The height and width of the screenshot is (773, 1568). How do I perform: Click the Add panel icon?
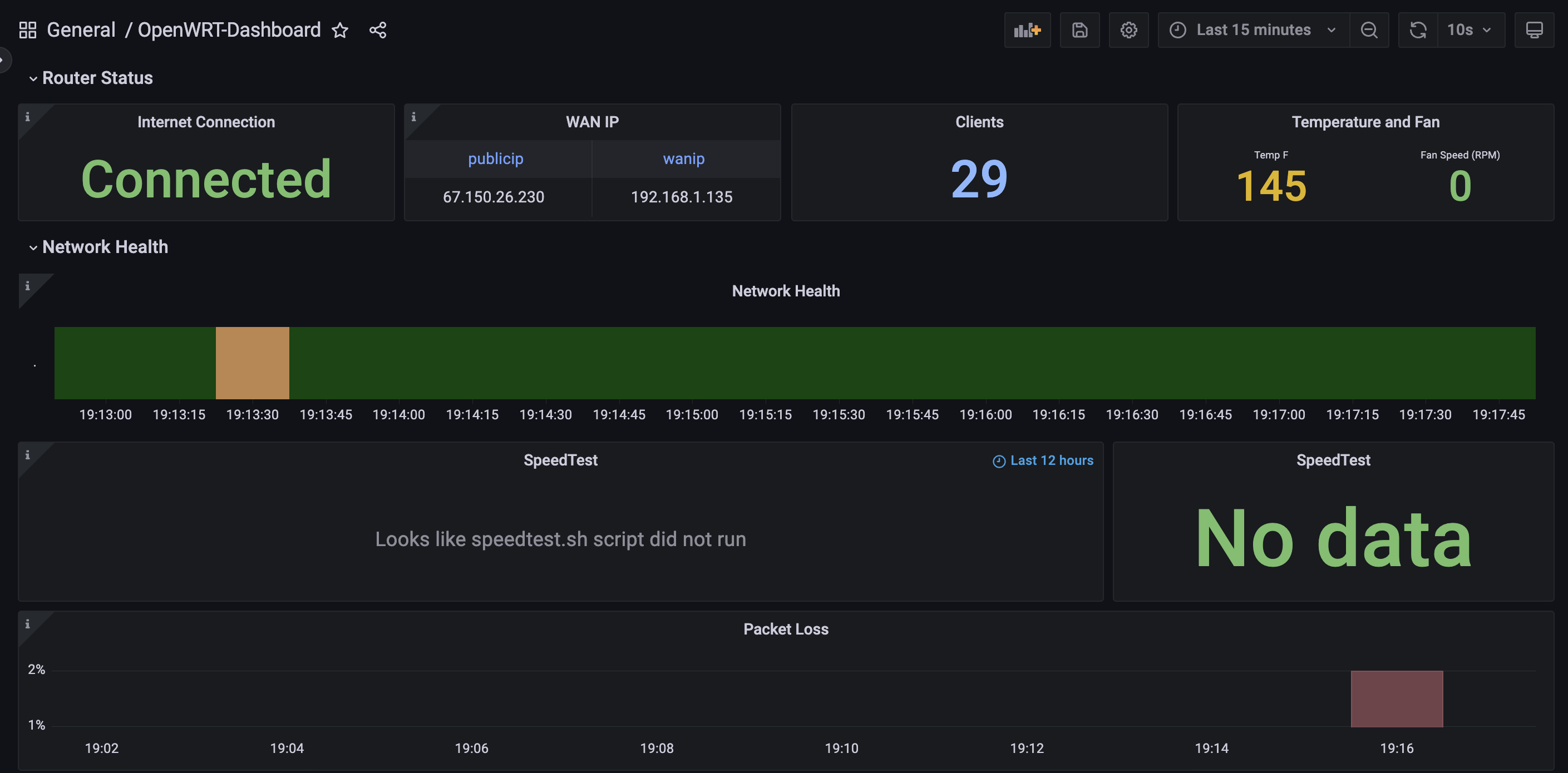(1027, 30)
